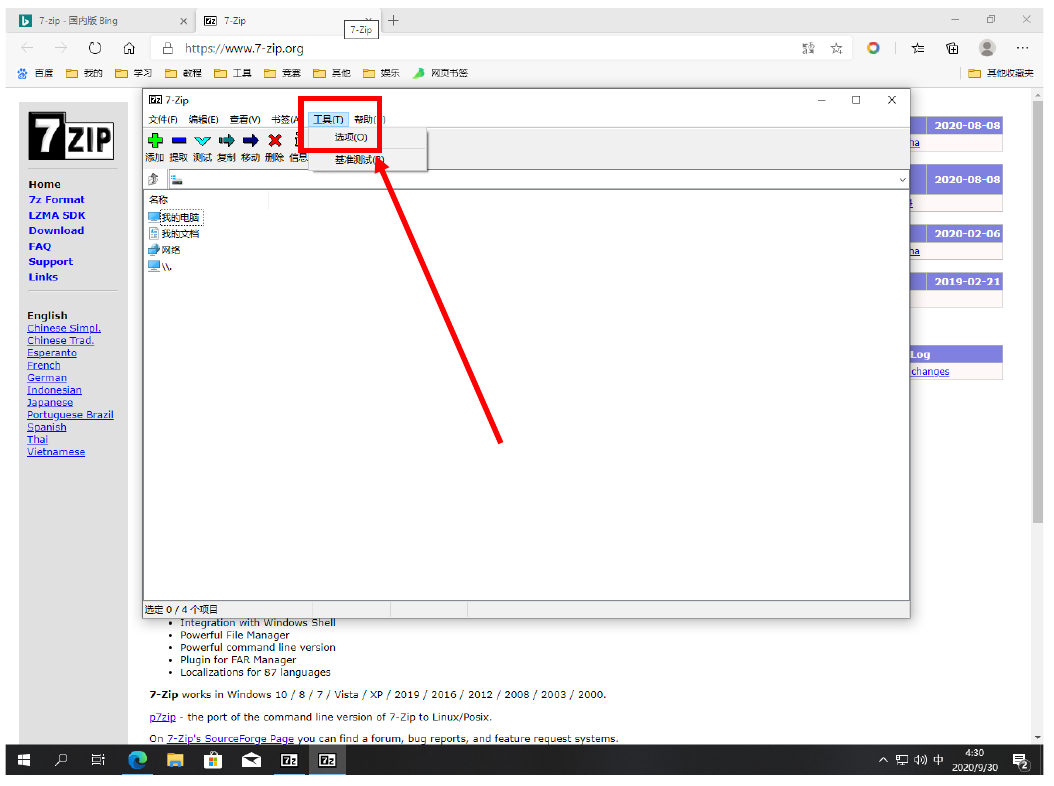1054x786 pixels.
Task: Click the red Delete (删除) X icon
Action: coord(274,141)
